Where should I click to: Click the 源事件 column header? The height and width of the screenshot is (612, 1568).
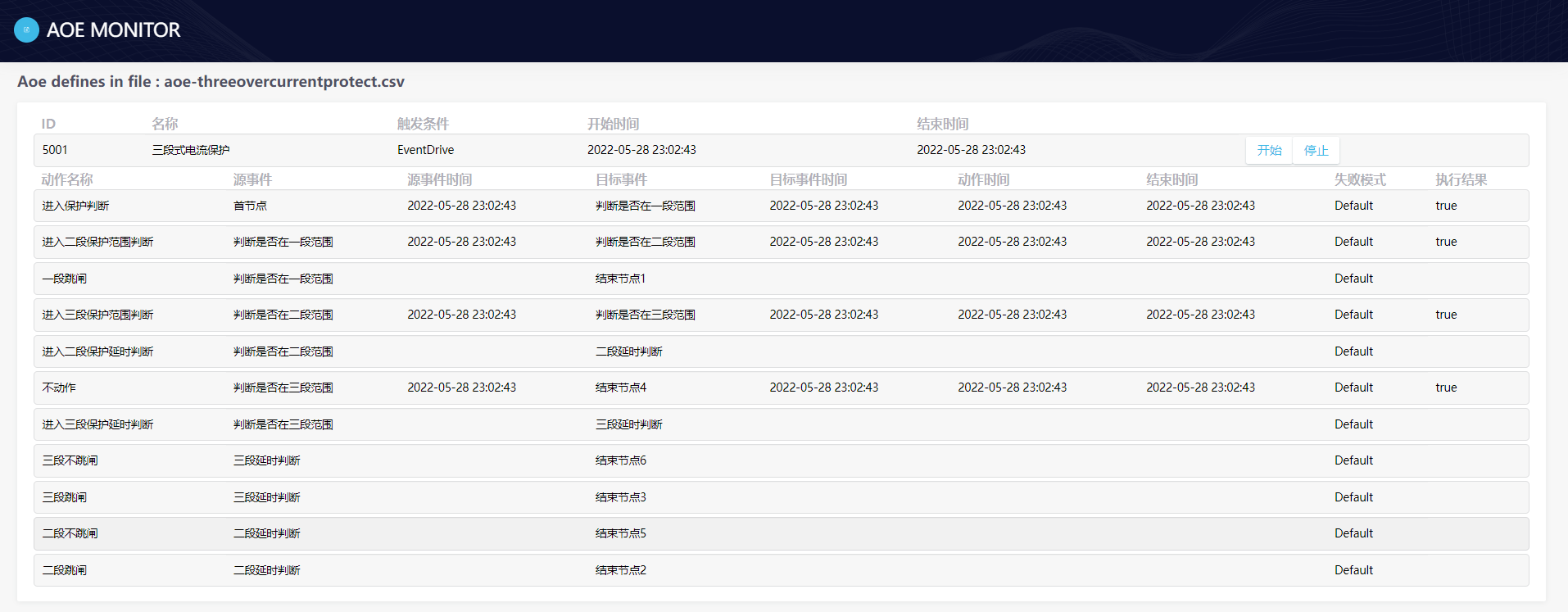[252, 179]
